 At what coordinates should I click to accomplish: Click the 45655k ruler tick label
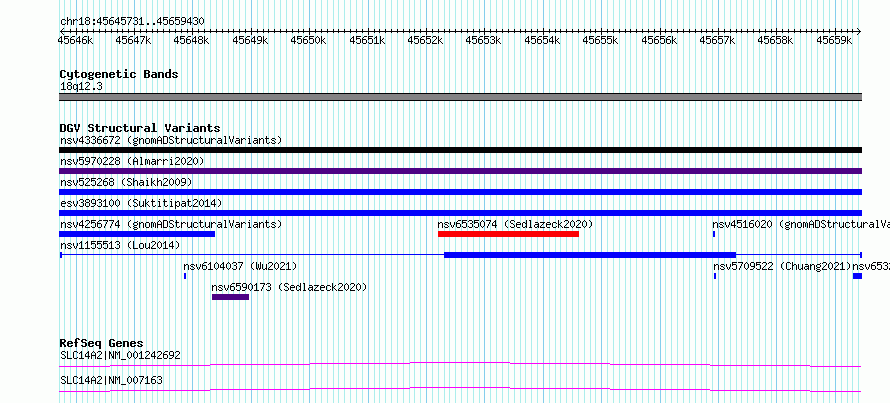point(600,40)
